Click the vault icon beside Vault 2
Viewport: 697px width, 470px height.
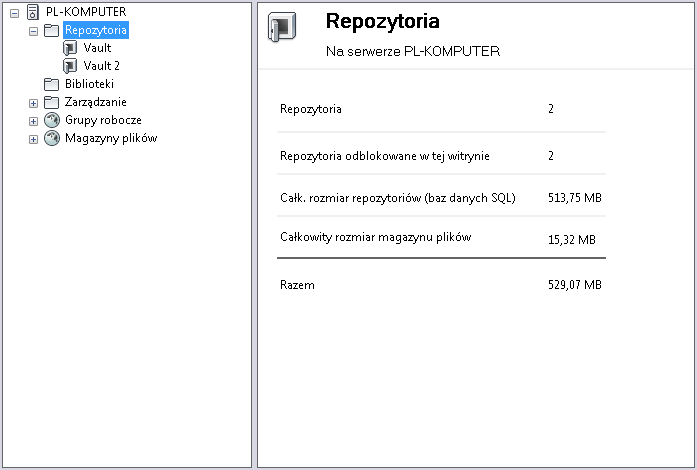[x=70, y=66]
